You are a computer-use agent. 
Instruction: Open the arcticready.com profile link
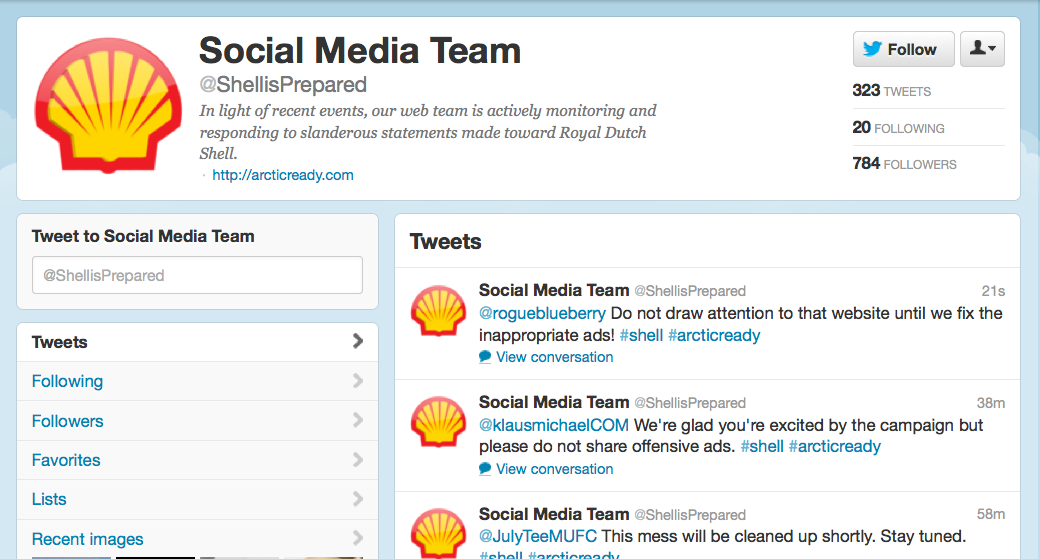tap(283, 175)
